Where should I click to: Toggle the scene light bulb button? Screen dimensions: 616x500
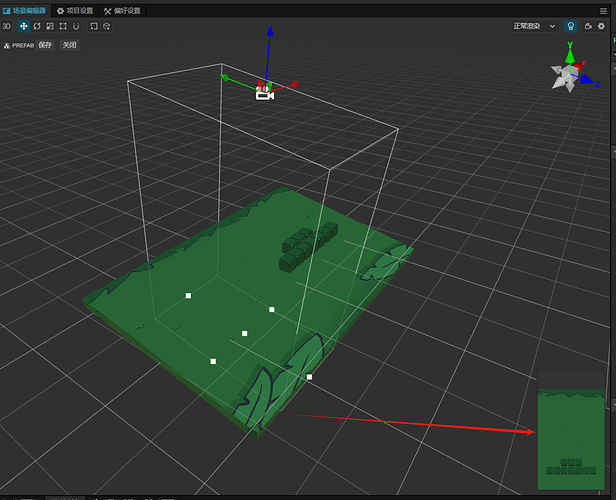(x=570, y=26)
